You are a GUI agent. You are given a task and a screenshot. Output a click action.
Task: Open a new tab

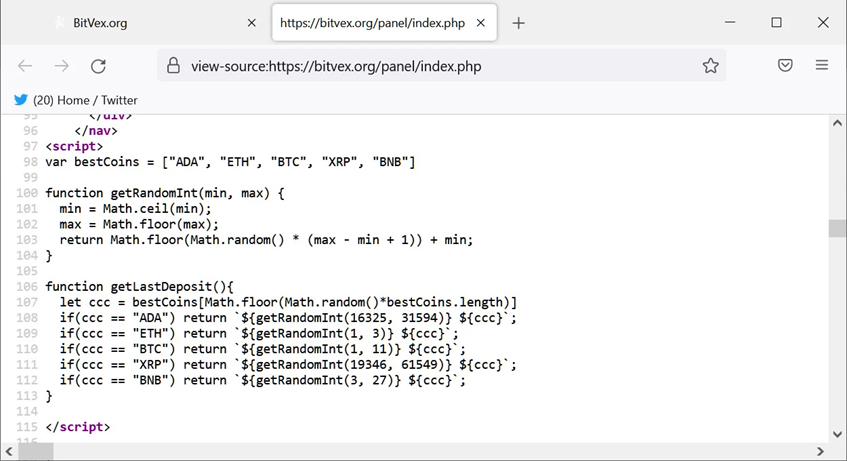[518, 23]
